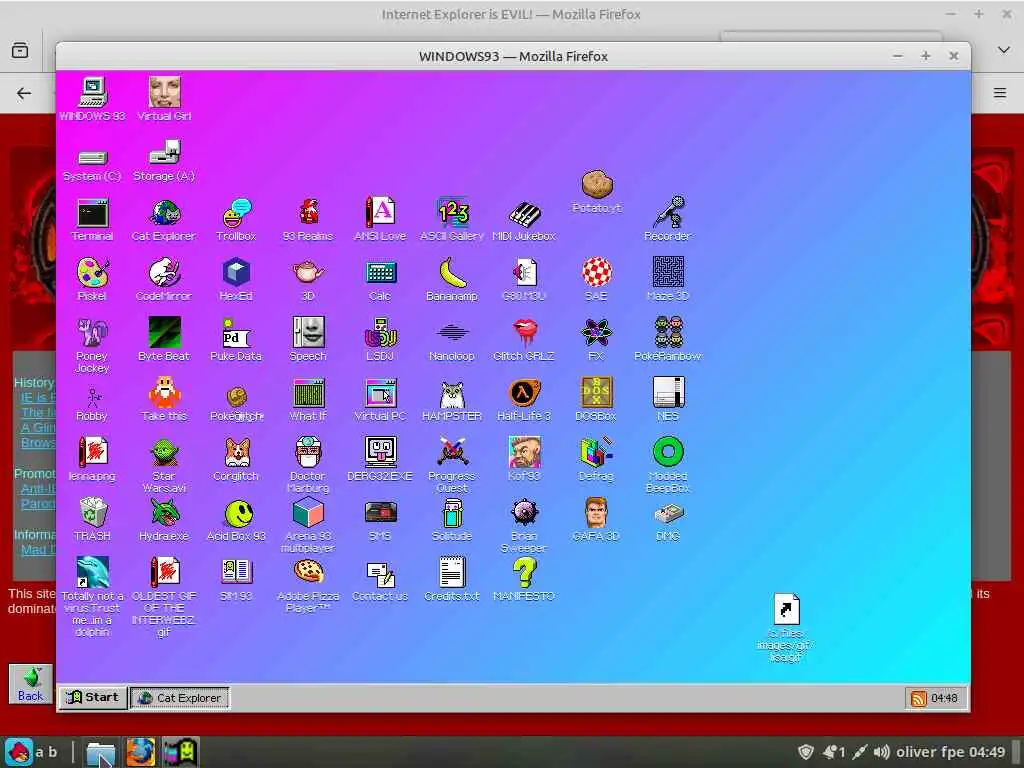This screenshot has height=768, width=1024.
Task: Open Contact us icon
Action: pyautogui.click(x=380, y=574)
